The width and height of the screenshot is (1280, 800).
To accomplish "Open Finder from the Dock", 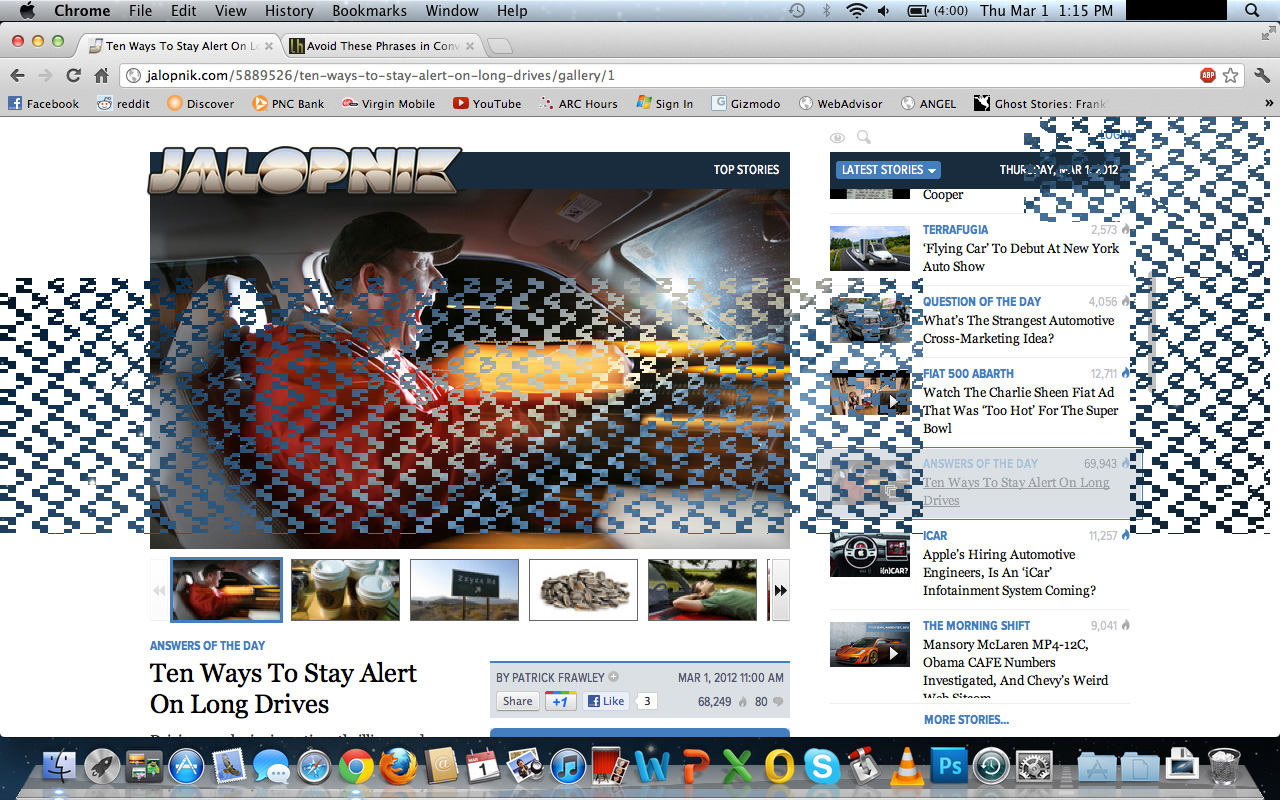I will pyautogui.click(x=60, y=767).
